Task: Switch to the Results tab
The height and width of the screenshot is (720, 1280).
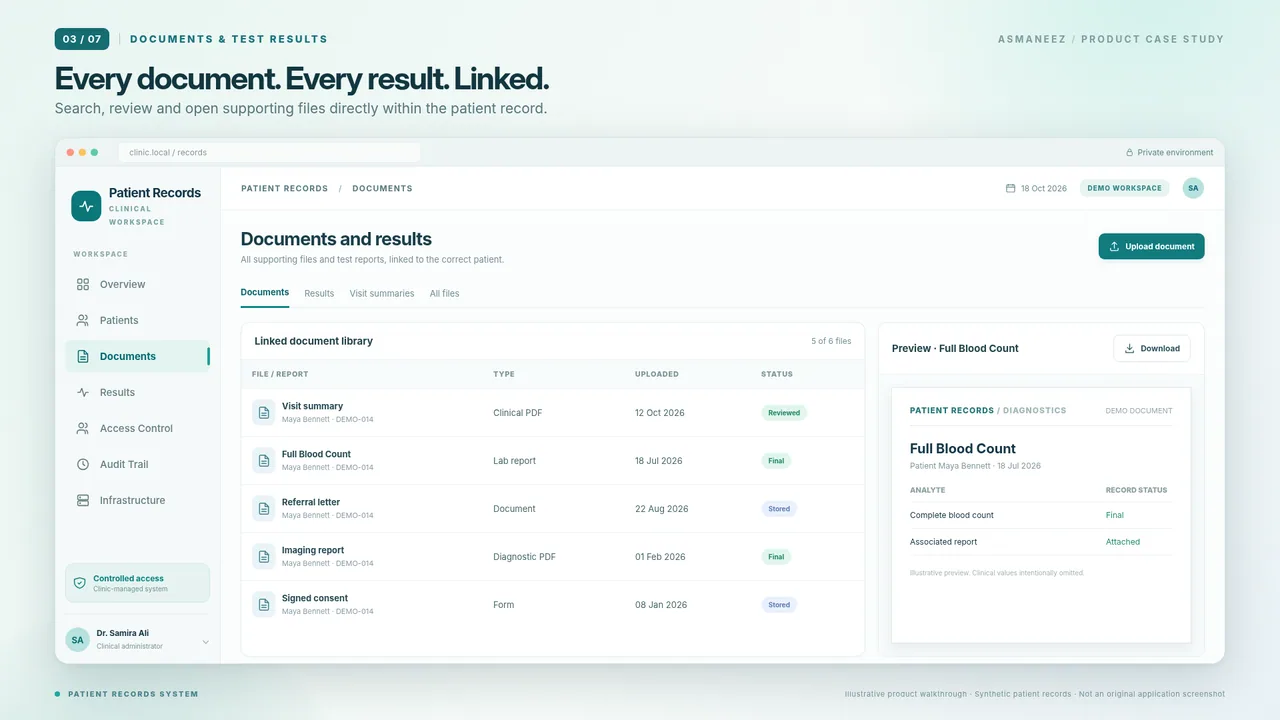Action: pyautogui.click(x=319, y=293)
